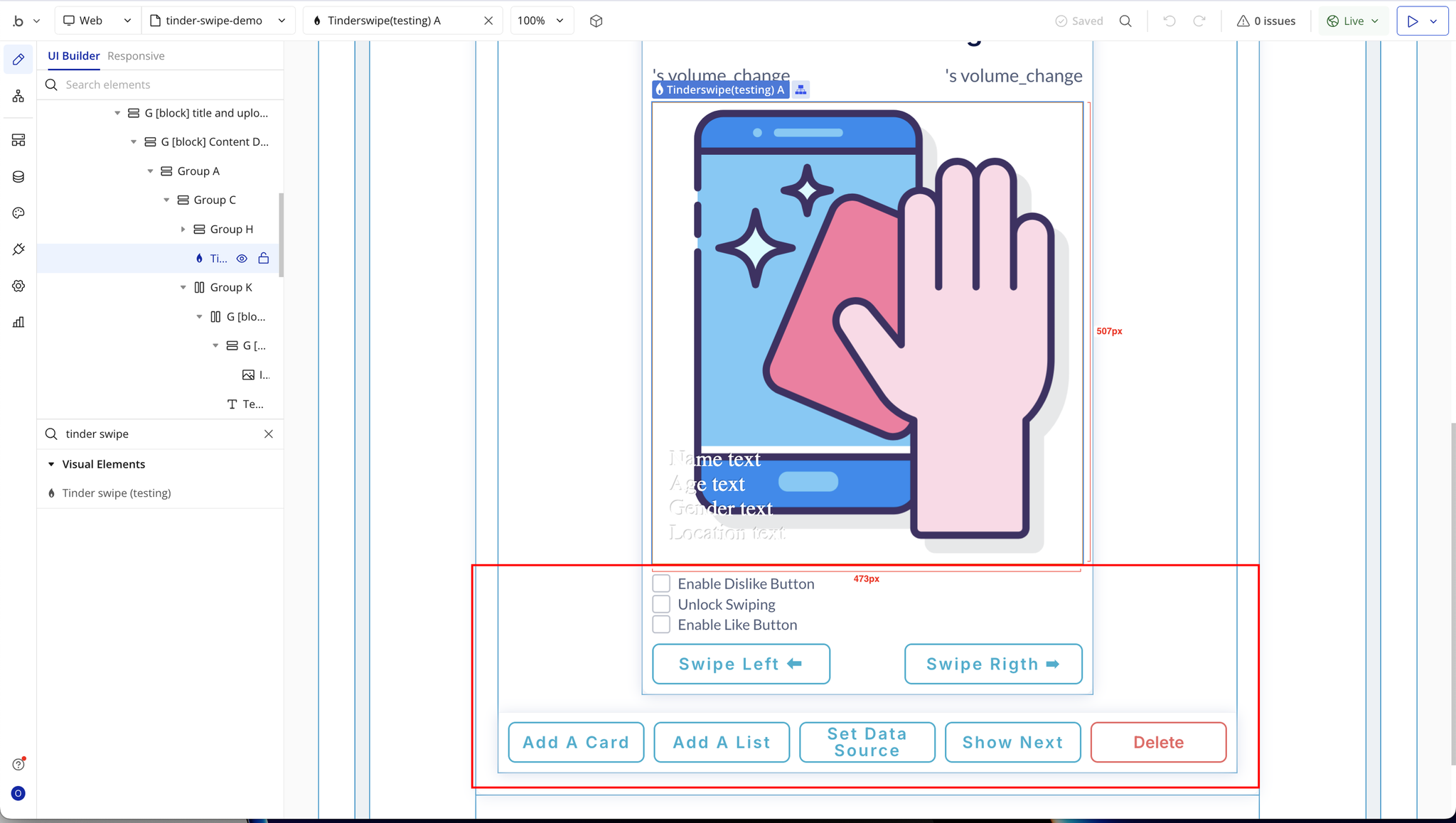
Task: Check the Unlock Swiping checkbox
Action: click(x=661, y=604)
